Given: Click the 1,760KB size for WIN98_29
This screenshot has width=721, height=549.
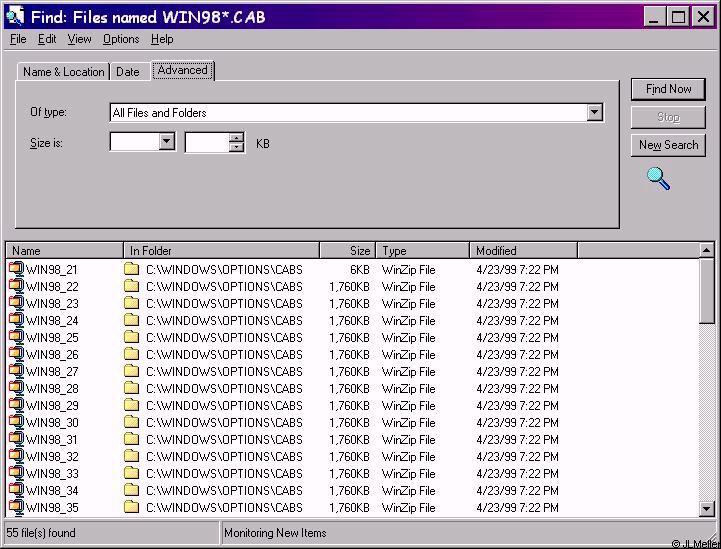Looking at the screenshot, I should [x=349, y=406].
